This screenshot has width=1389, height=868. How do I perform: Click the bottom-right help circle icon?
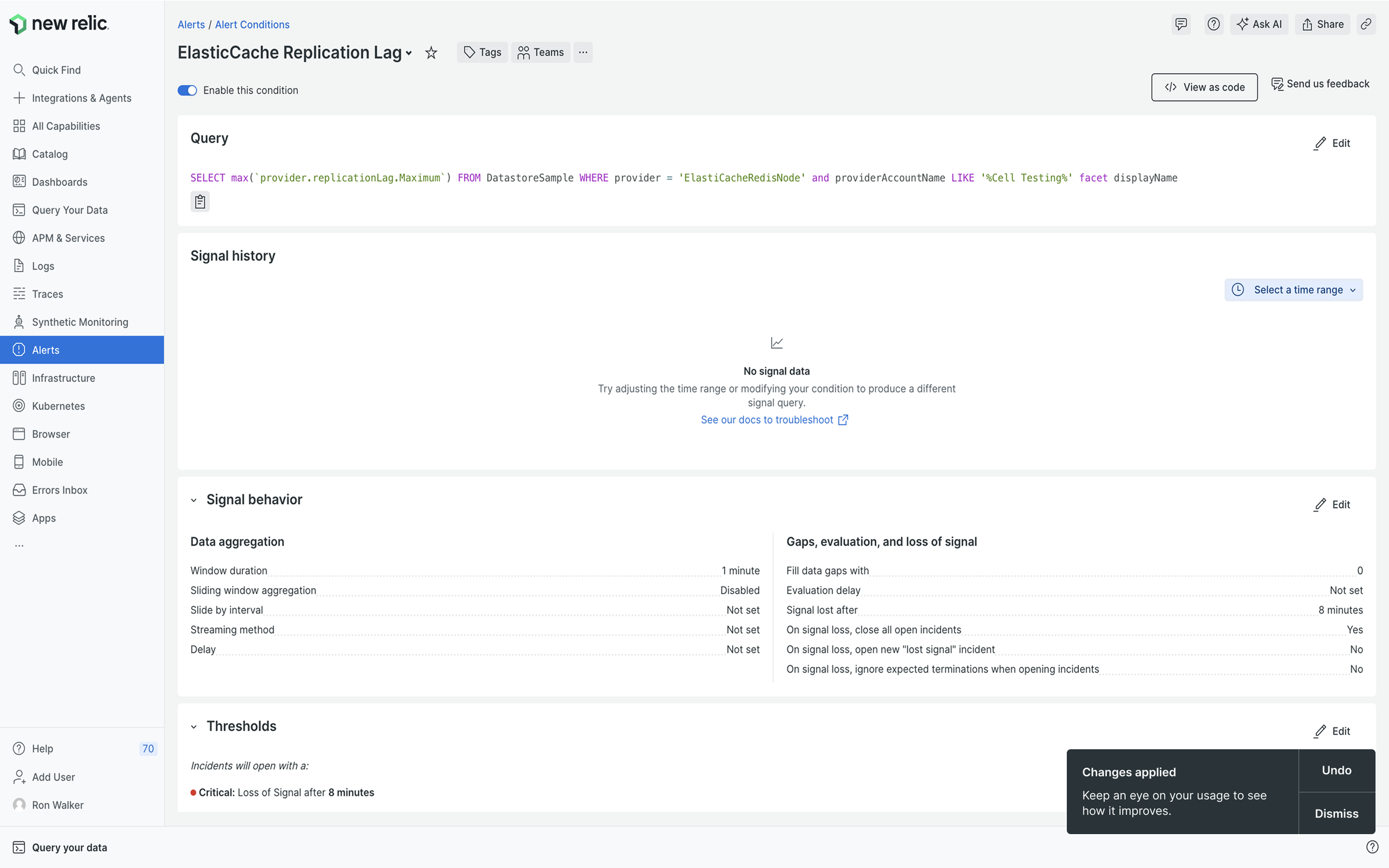coord(1372,847)
